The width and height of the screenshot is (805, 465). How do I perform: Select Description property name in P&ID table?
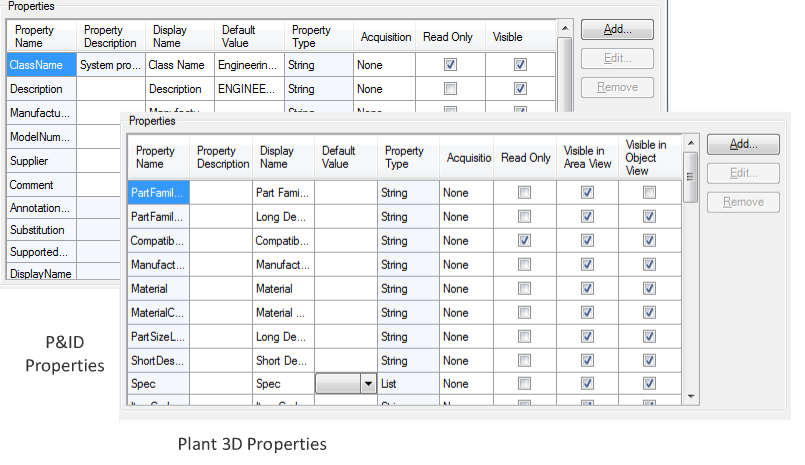coord(42,89)
